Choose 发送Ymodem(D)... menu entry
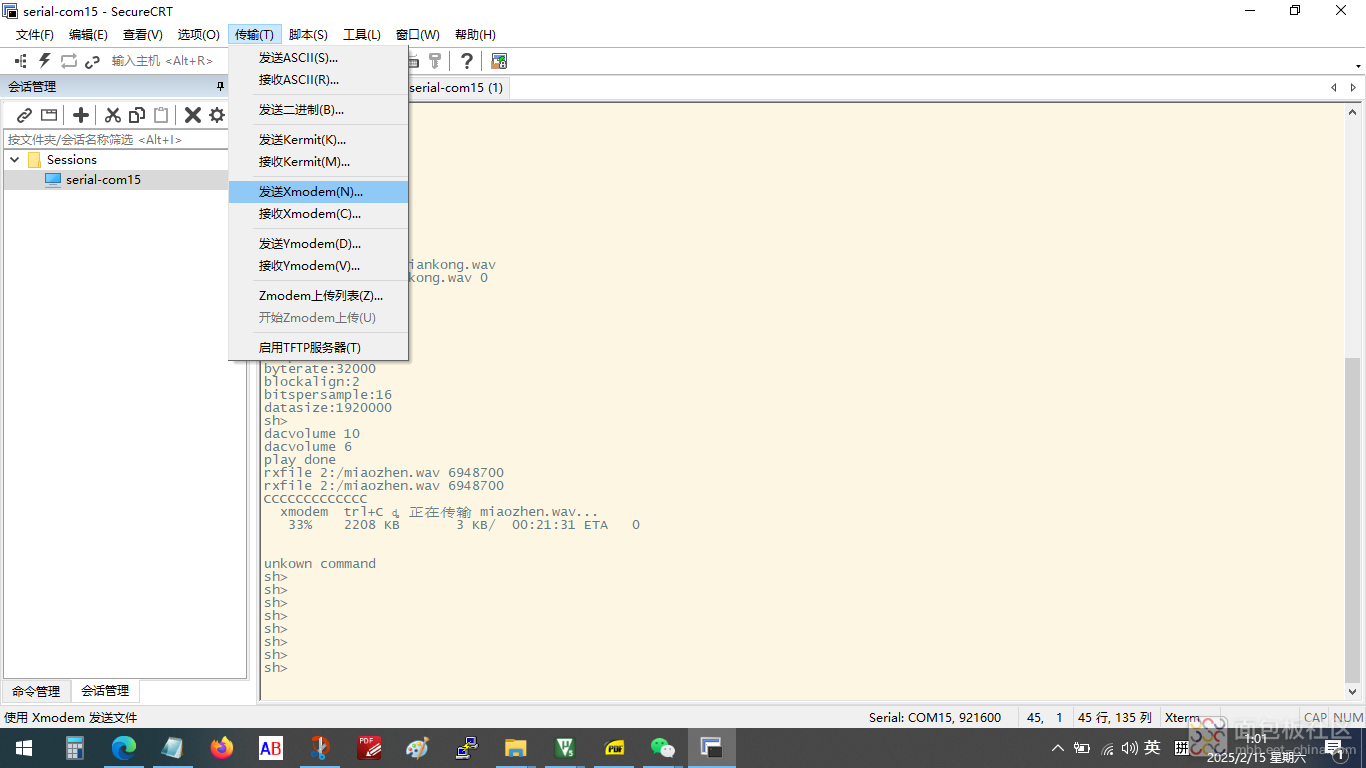Screen dimensions: 1366x768 pyautogui.click(x=318, y=244)
